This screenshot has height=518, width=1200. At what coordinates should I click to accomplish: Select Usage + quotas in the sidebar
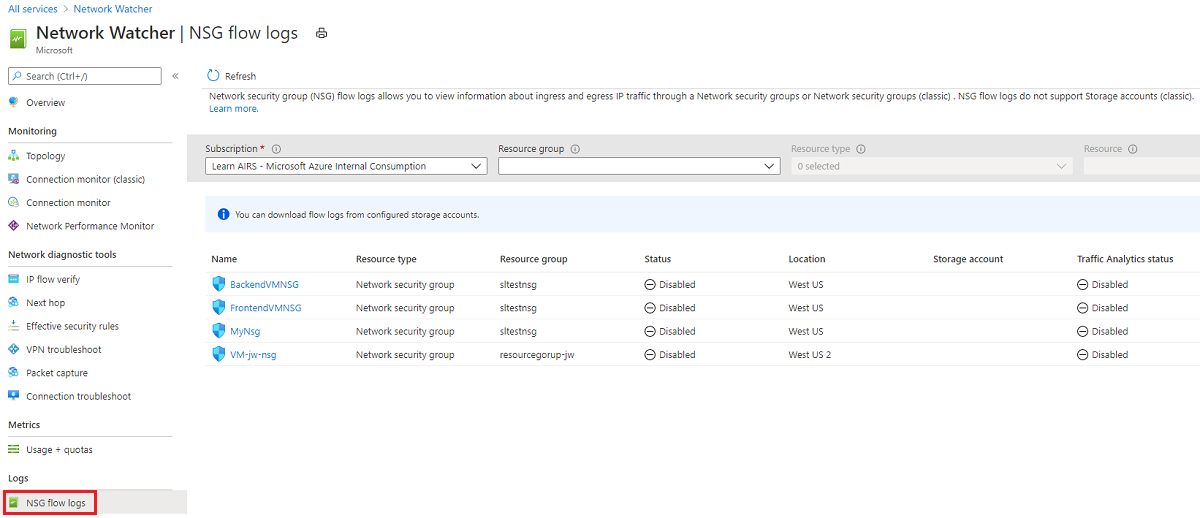(59, 450)
